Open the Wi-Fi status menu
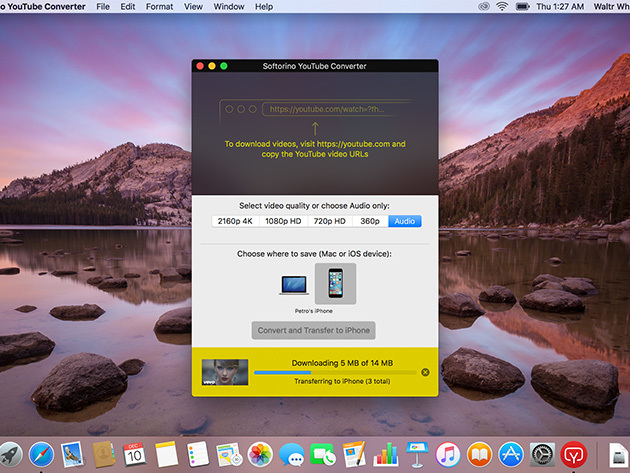This screenshot has height=473, width=630. tap(502, 6)
